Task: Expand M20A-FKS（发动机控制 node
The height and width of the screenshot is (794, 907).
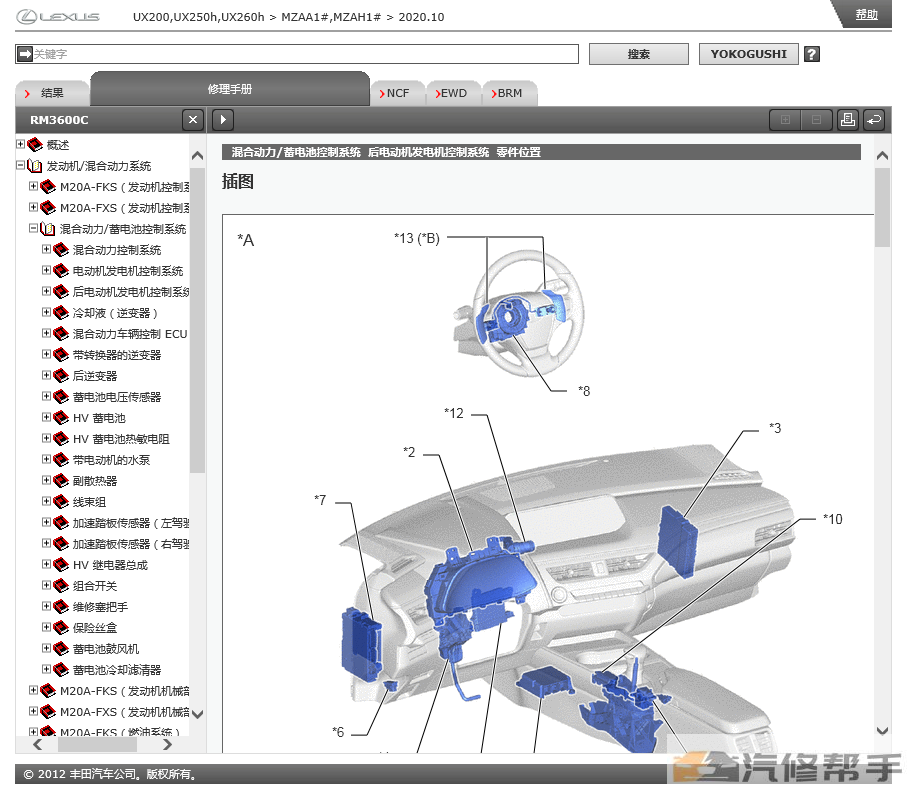Action: pyautogui.click(x=34, y=186)
